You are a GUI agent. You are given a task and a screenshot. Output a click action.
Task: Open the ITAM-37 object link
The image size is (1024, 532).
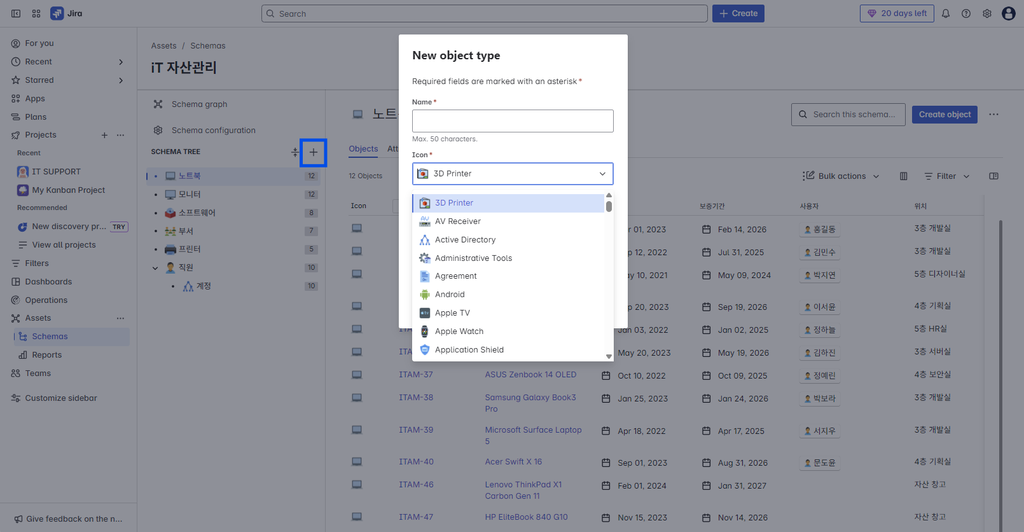(x=416, y=375)
